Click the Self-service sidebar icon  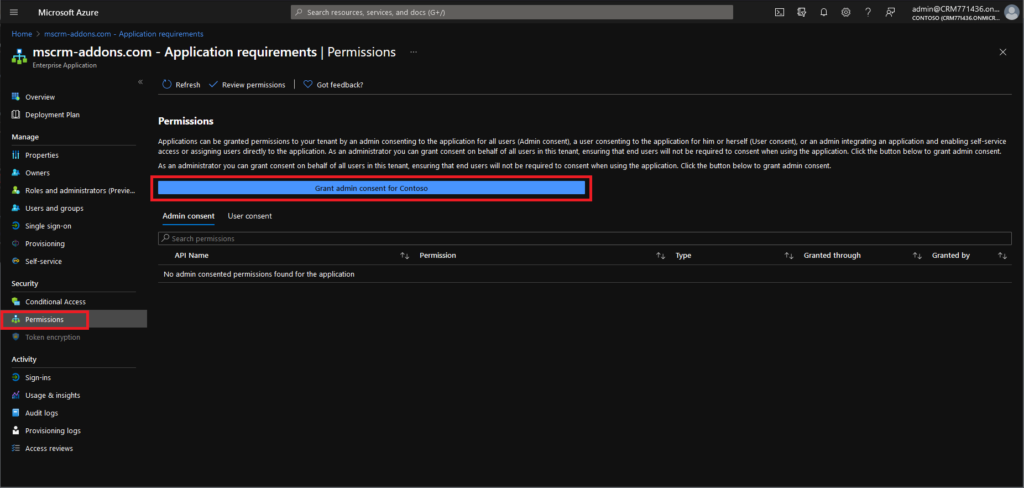pyautogui.click(x=16, y=261)
